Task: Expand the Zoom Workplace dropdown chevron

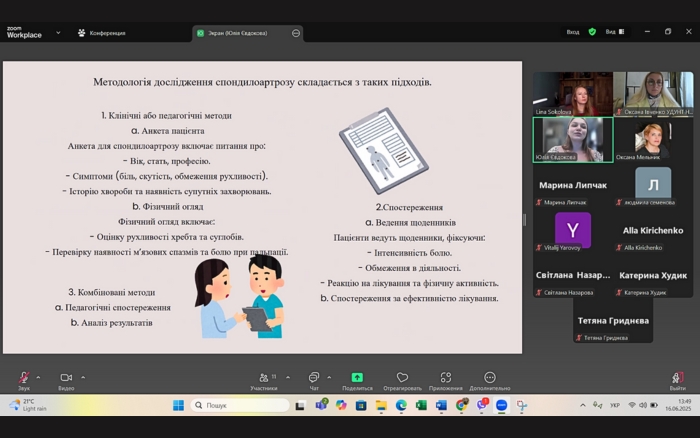Action: (x=58, y=32)
